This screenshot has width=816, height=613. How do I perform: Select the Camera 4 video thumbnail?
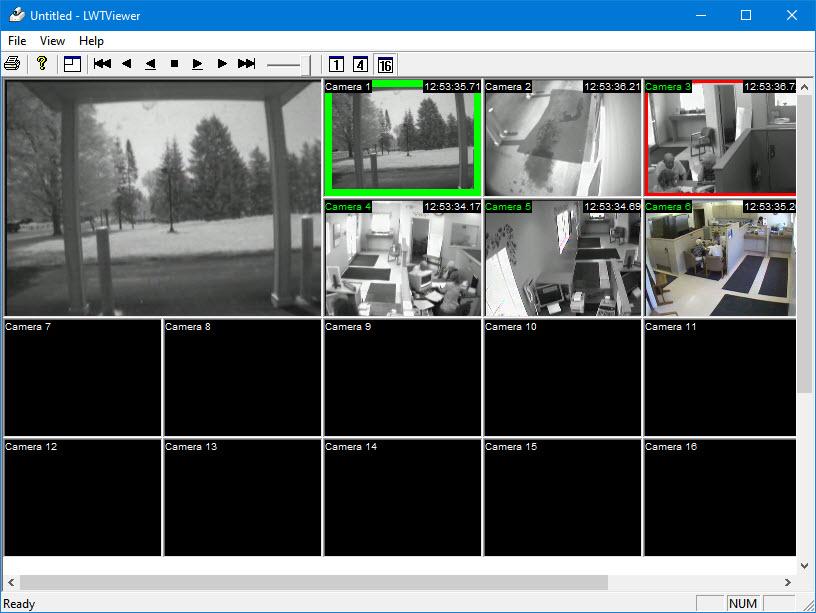402,260
